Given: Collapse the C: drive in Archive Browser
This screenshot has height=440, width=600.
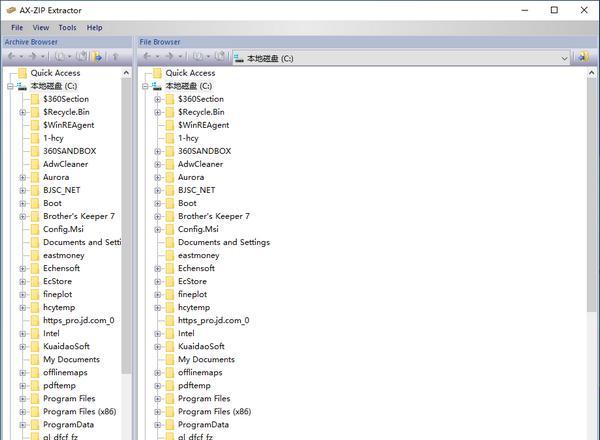Looking at the screenshot, I should point(10,86).
